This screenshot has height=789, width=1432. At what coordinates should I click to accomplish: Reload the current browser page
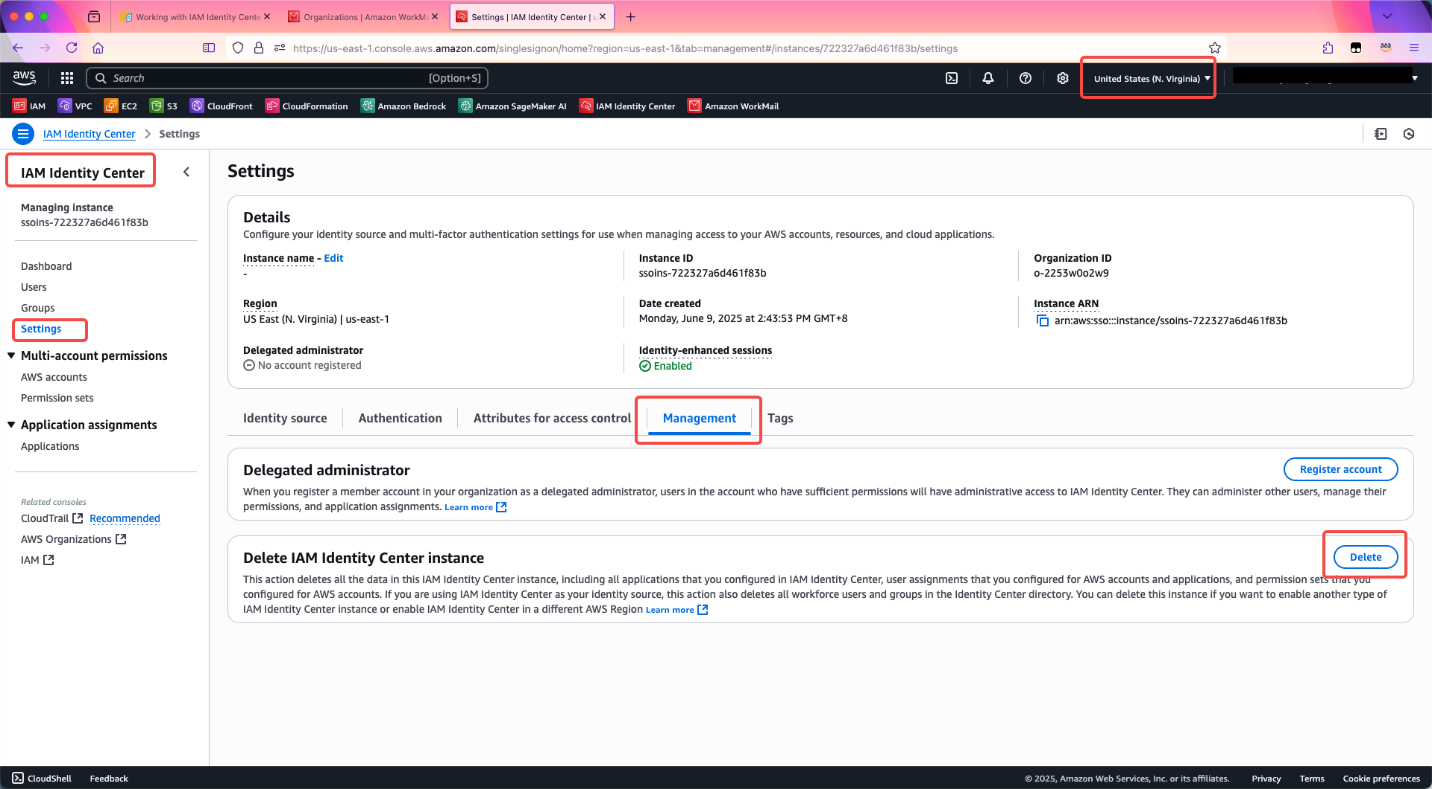coord(71,47)
